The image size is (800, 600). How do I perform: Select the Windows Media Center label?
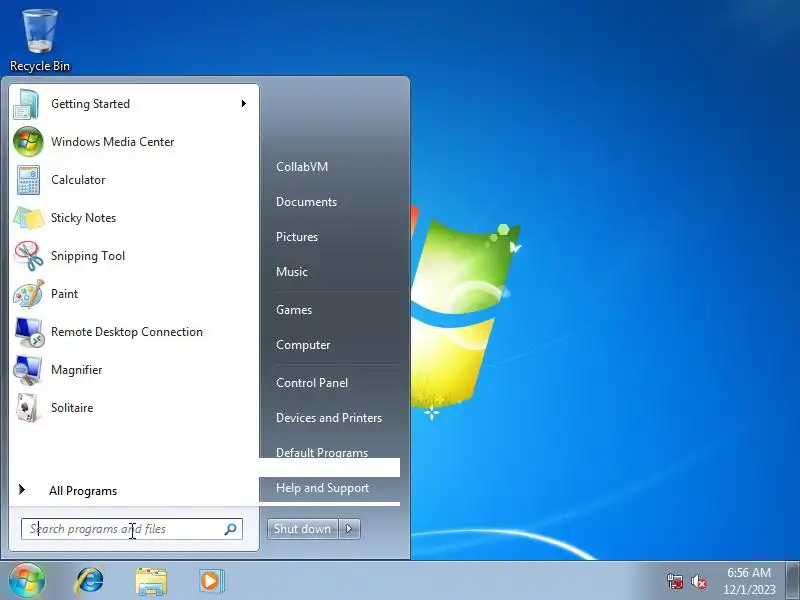tap(113, 142)
